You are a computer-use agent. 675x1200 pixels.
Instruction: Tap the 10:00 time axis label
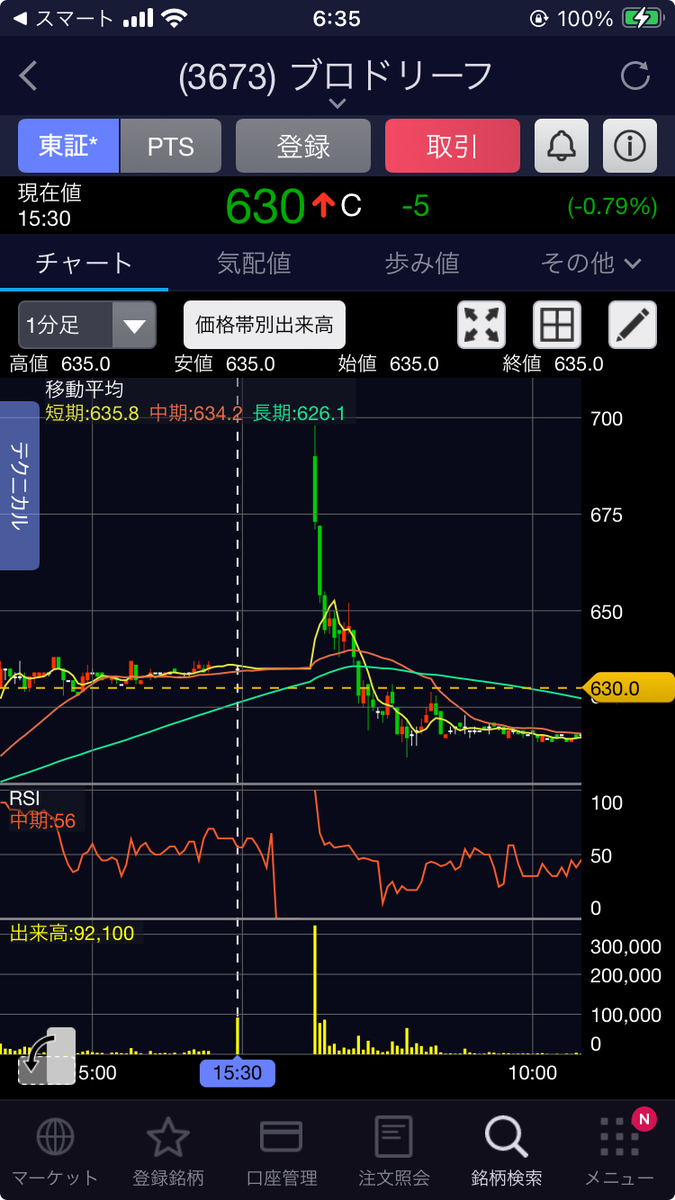click(532, 1073)
